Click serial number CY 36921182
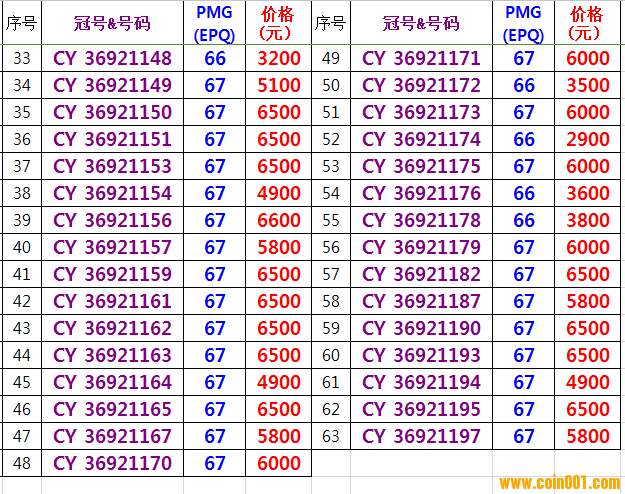 [421, 274]
